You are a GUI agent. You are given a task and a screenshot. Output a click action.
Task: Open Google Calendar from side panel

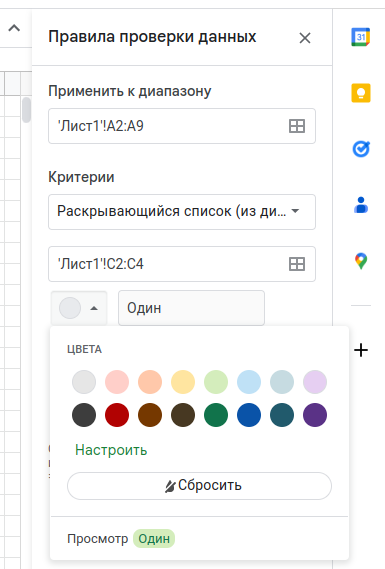click(360, 37)
